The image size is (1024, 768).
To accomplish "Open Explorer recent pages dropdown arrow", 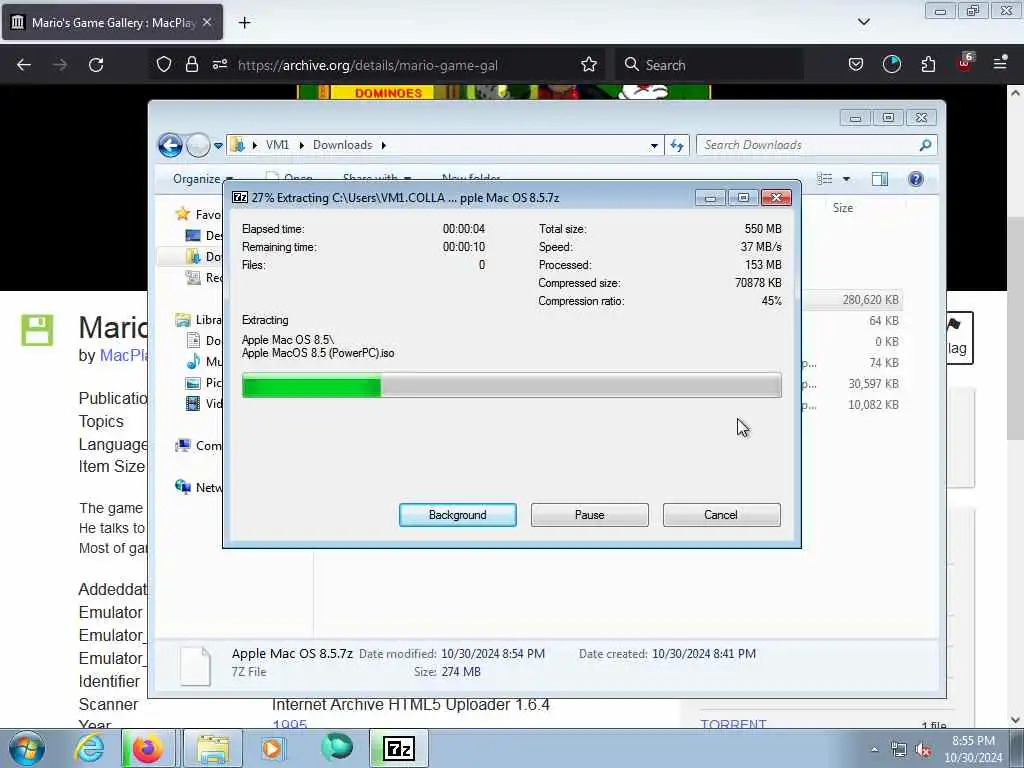I will [218, 146].
